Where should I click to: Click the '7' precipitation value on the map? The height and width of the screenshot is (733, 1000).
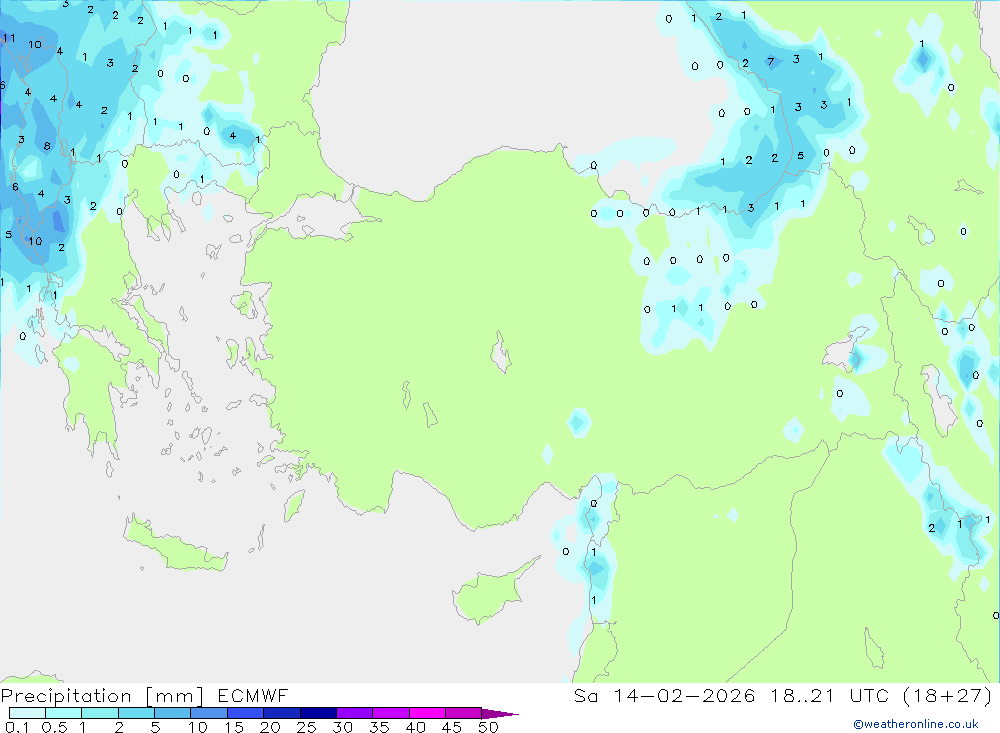pyautogui.click(x=770, y=62)
